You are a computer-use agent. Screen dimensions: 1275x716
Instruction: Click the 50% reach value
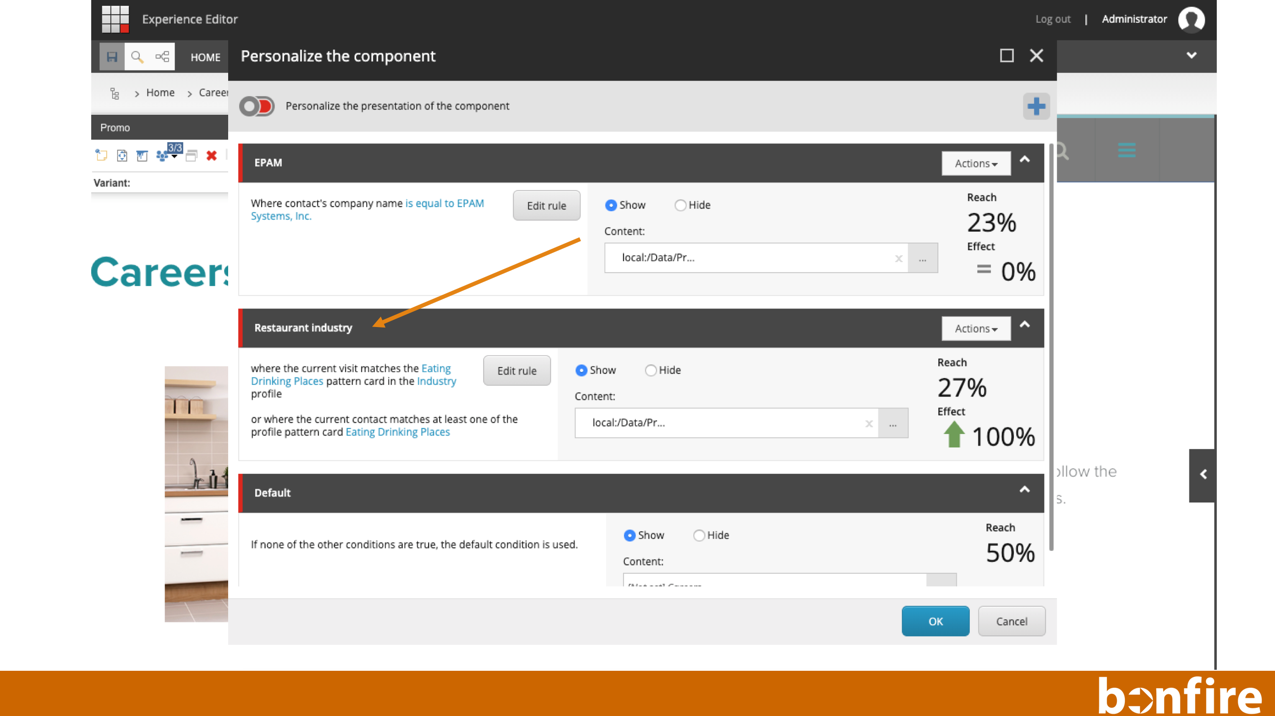[1010, 553]
